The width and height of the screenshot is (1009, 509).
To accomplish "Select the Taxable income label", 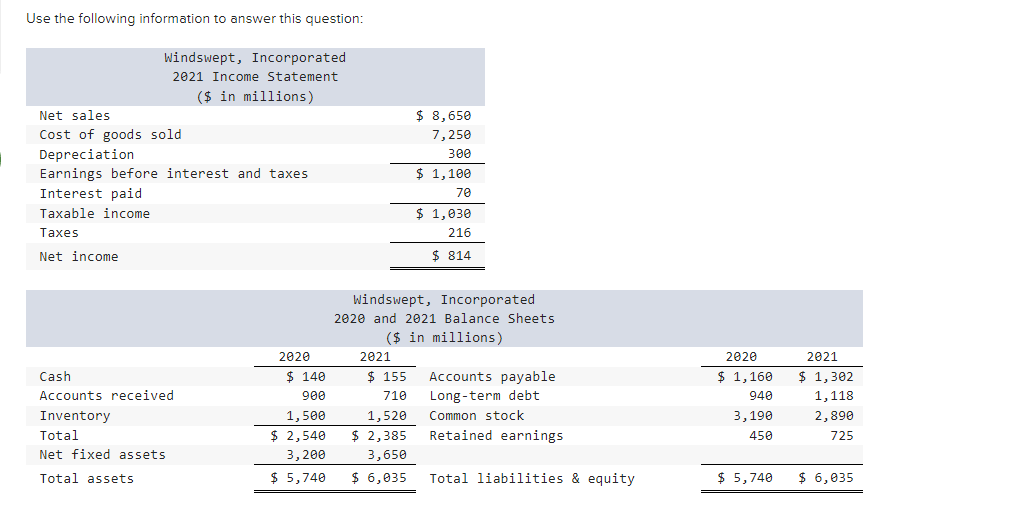I will coord(95,214).
